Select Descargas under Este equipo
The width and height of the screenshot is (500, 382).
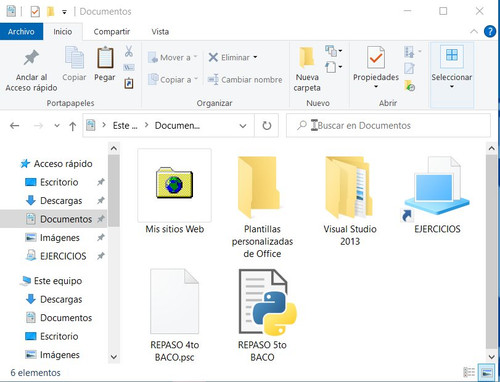point(61,299)
